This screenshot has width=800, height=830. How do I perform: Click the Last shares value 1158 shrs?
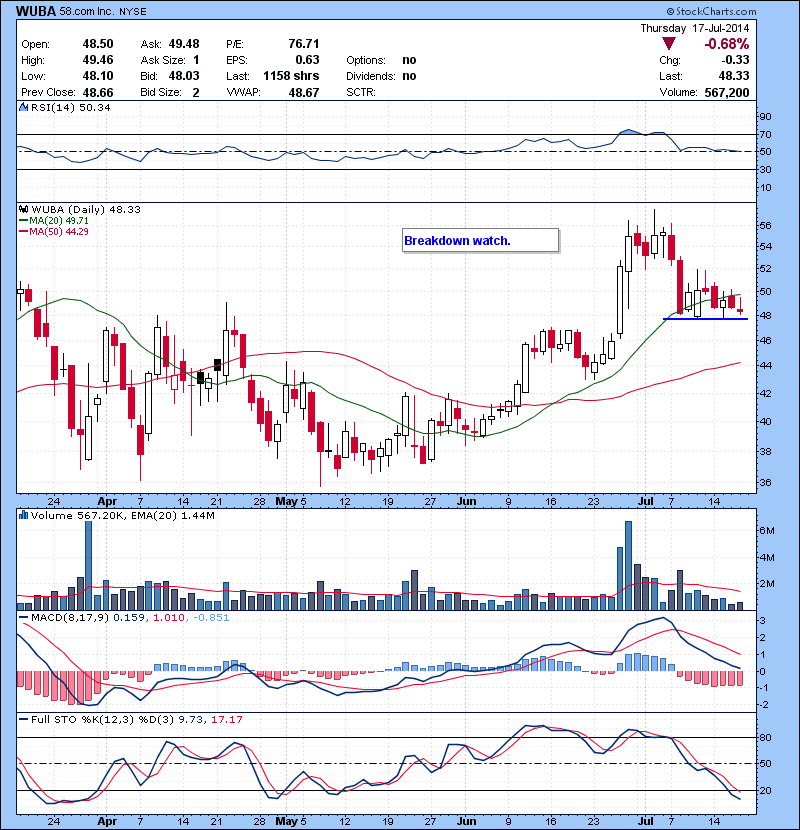[291, 76]
